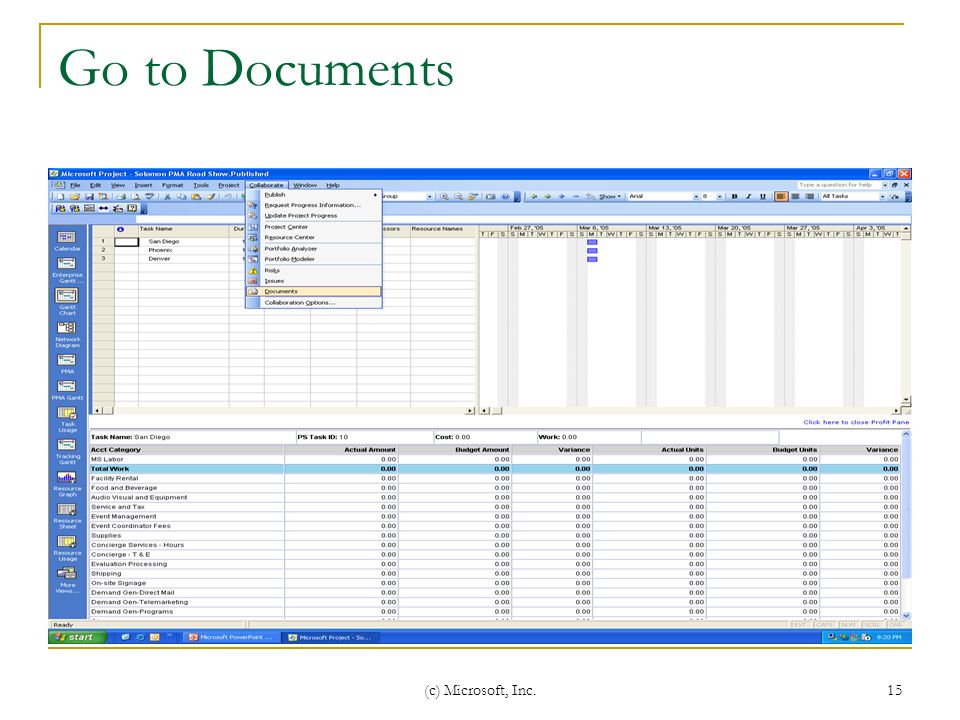Click the Open folder toolbar icon
The height and width of the screenshot is (720, 960).
tap(75, 197)
